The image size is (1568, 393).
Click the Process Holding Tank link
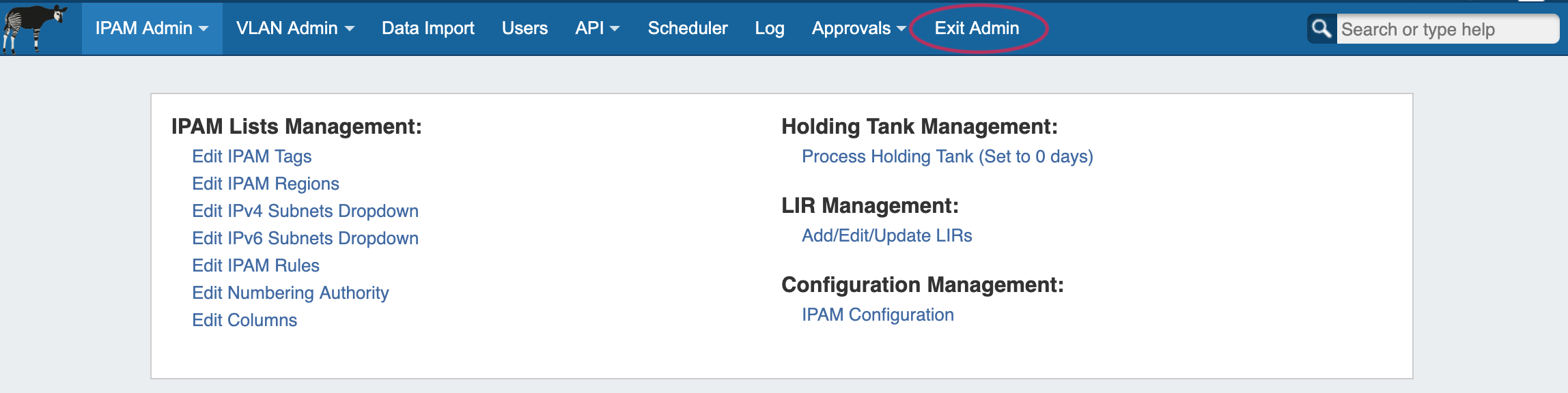coord(947,157)
